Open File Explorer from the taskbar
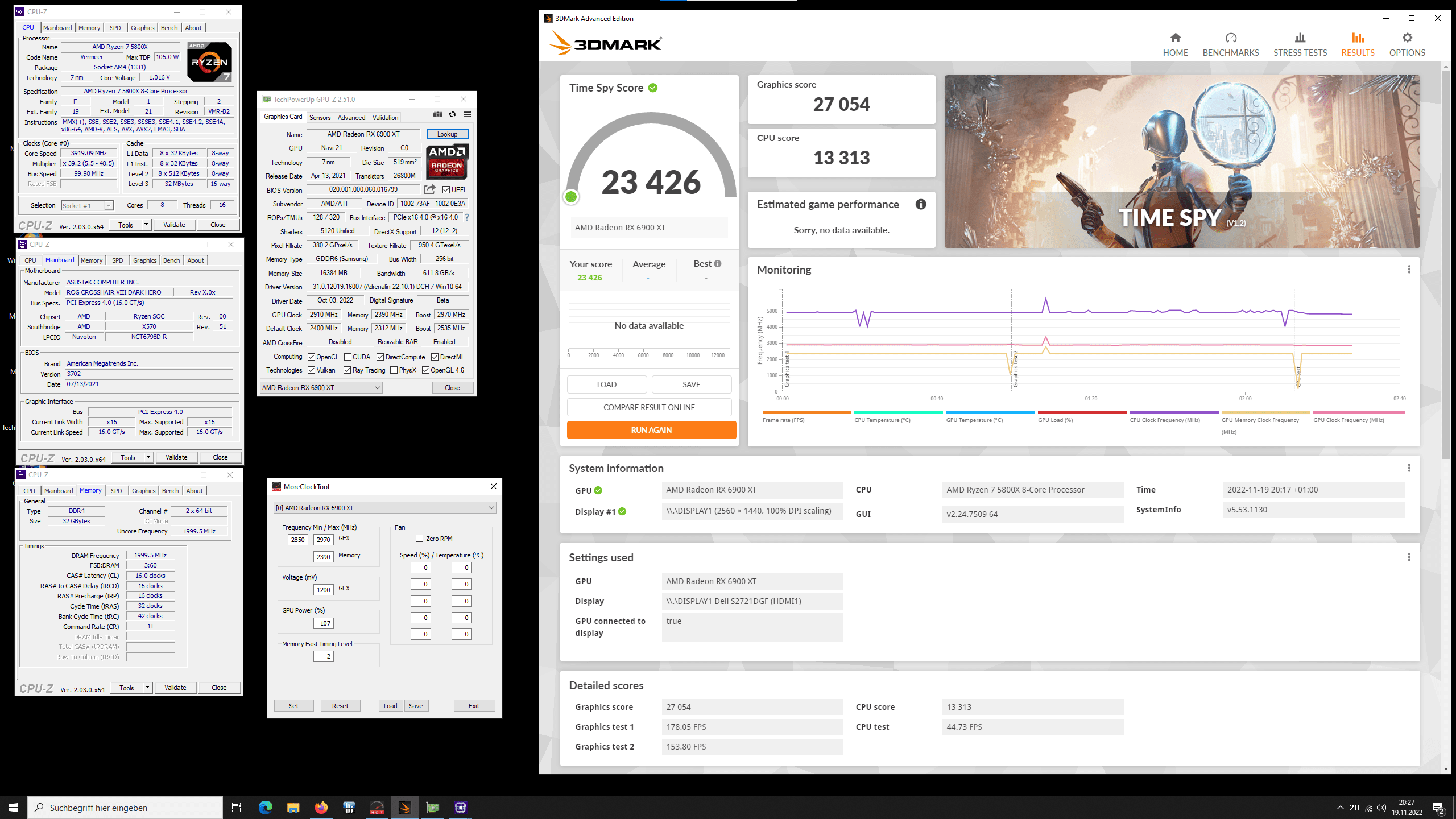The height and width of the screenshot is (819, 1456). [293, 808]
